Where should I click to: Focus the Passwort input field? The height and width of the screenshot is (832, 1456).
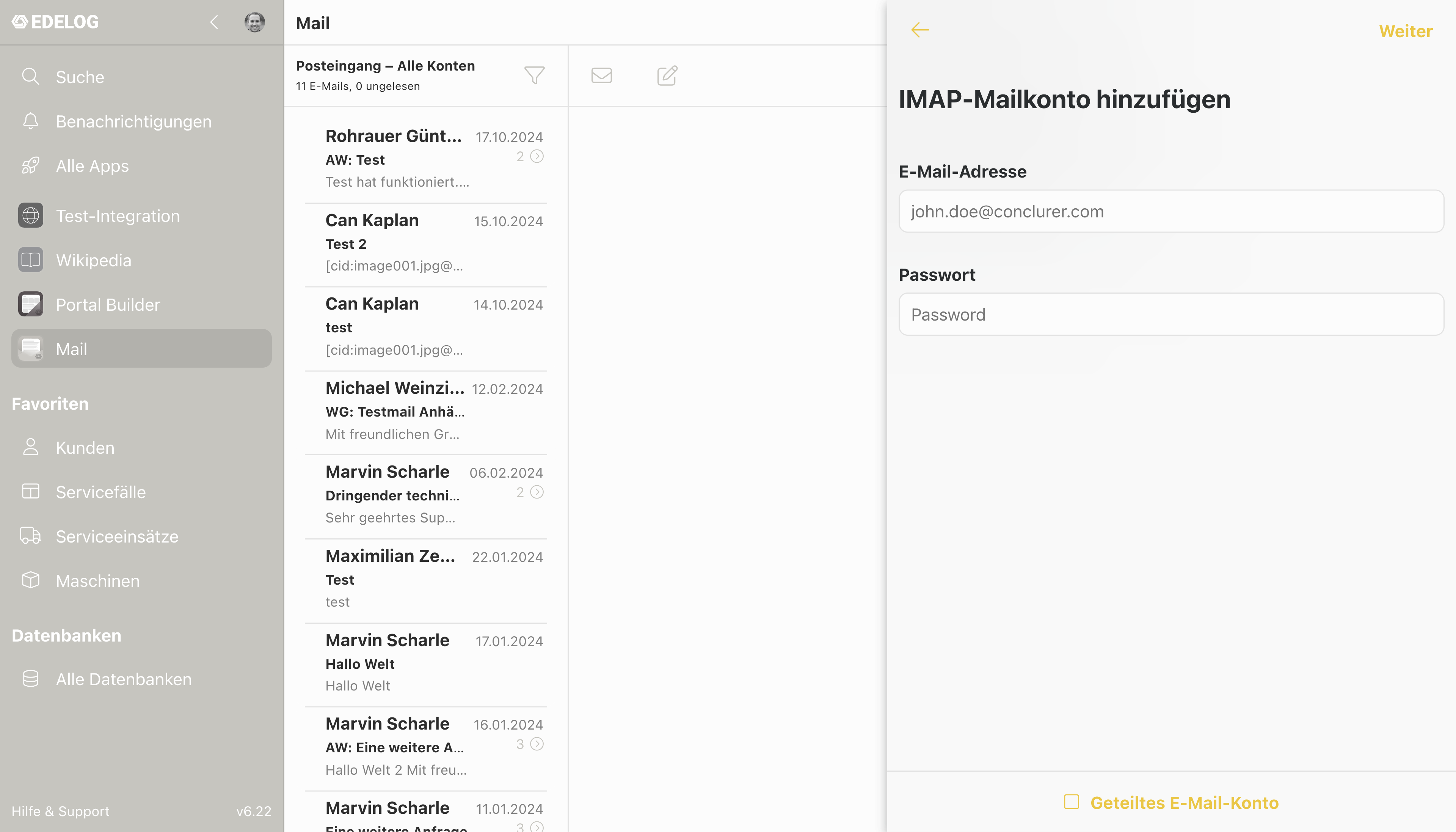click(x=1171, y=314)
